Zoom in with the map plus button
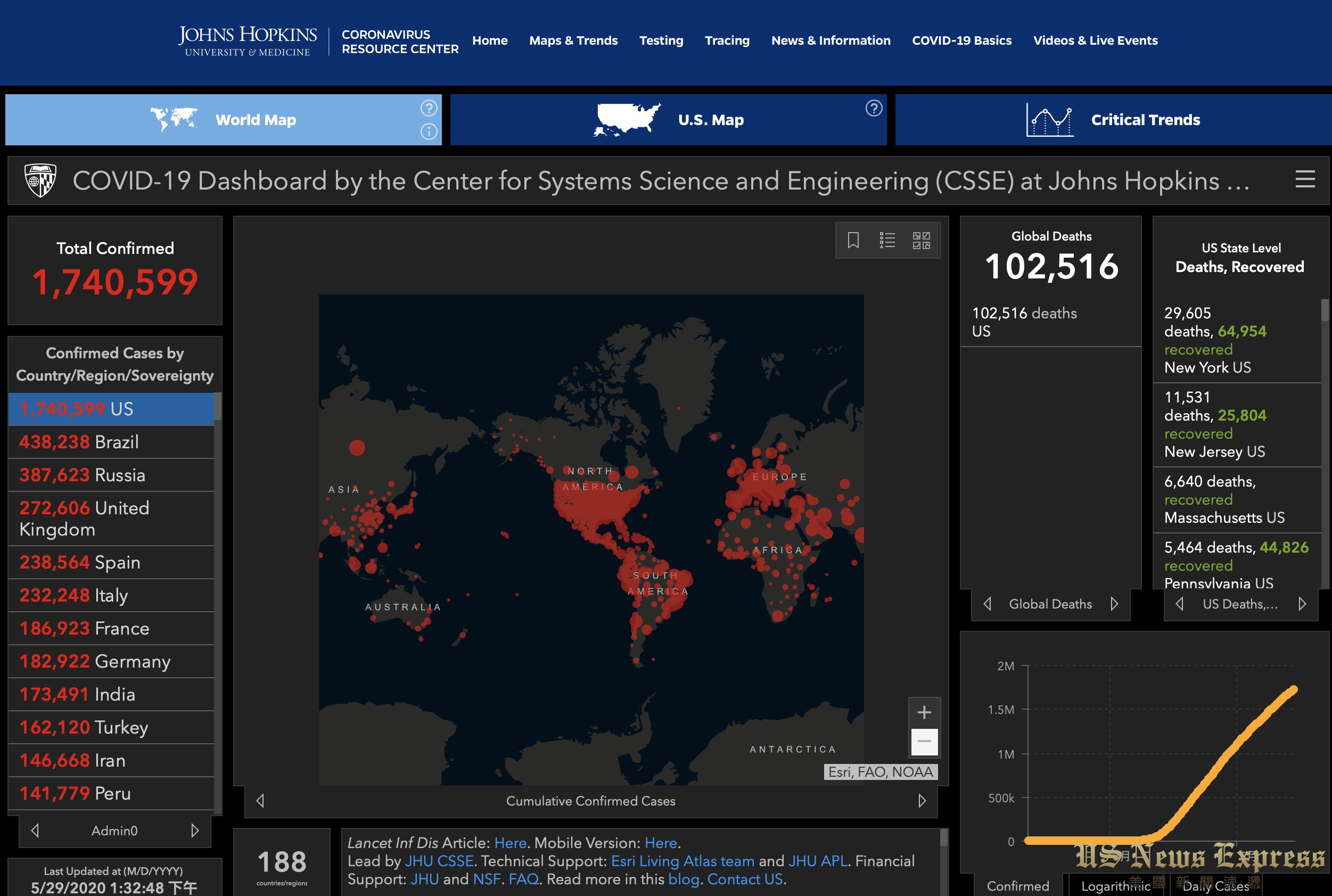 pos(924,712)
